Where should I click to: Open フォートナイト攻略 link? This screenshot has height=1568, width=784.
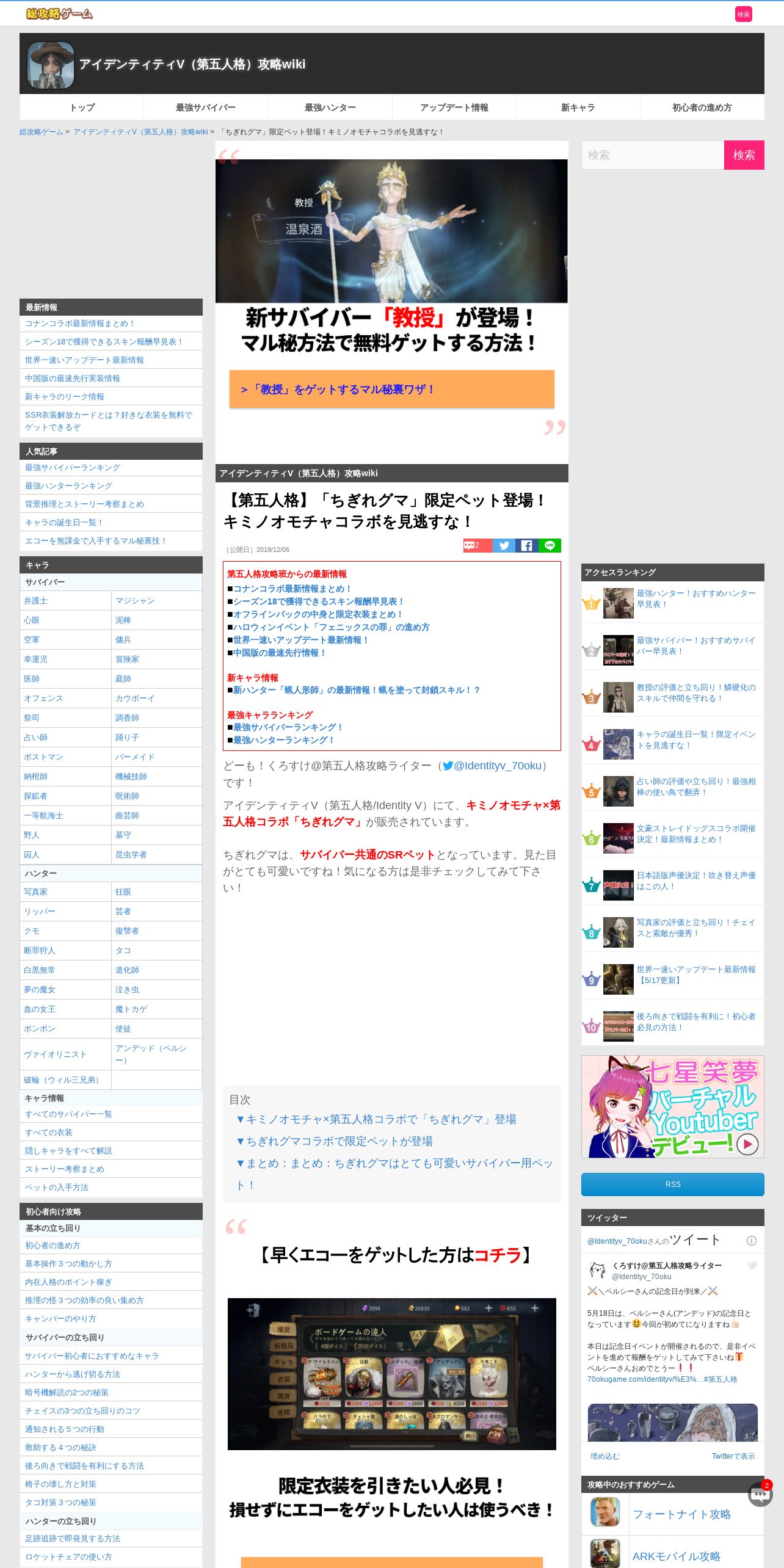tap(681, 1514)
